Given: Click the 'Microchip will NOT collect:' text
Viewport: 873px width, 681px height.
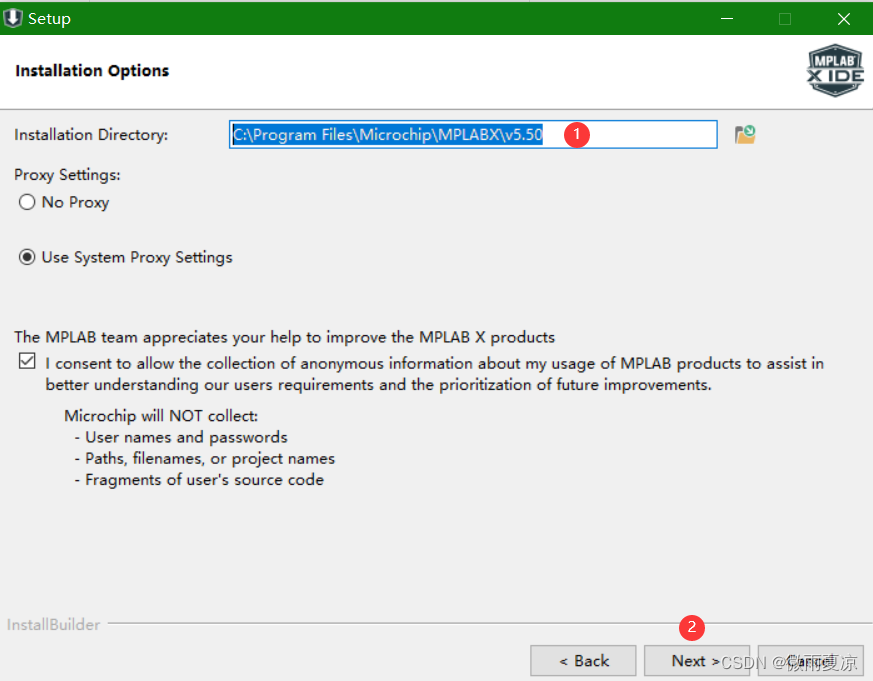Looking at the screenshot, I should click(161, 416).
